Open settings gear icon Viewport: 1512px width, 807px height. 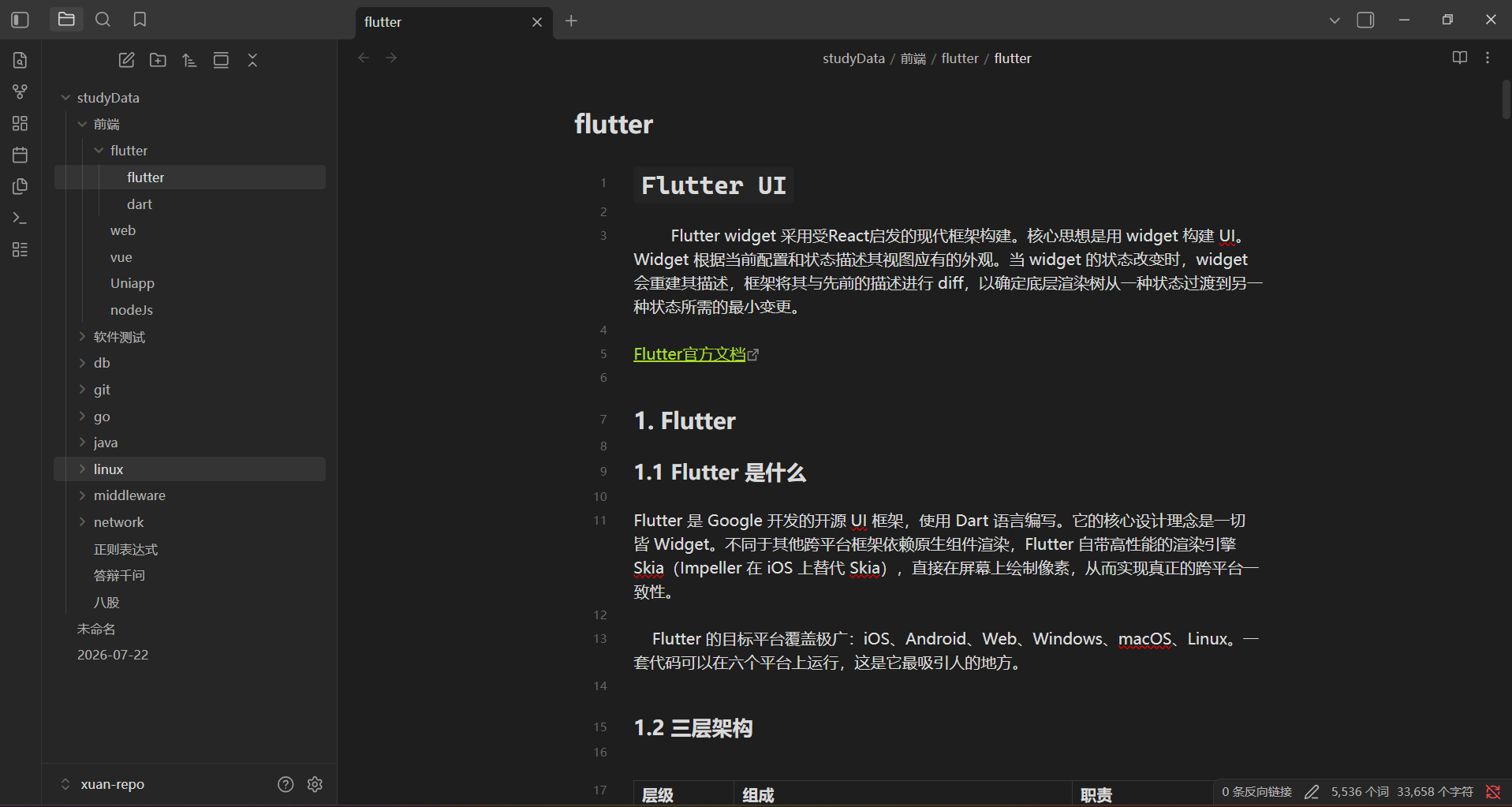[x=315, y=784]
